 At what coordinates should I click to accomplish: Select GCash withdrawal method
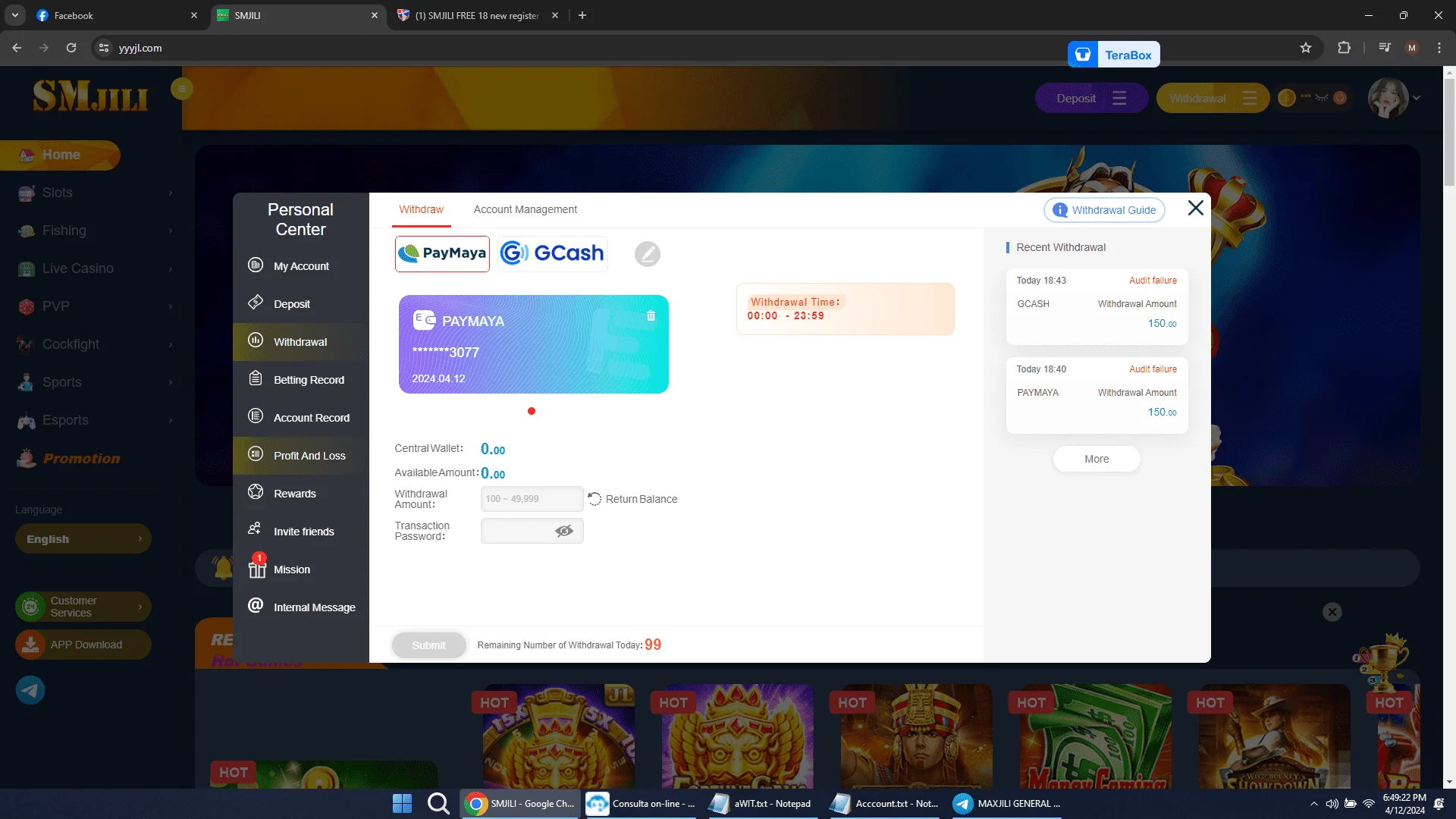click(553, 253)
